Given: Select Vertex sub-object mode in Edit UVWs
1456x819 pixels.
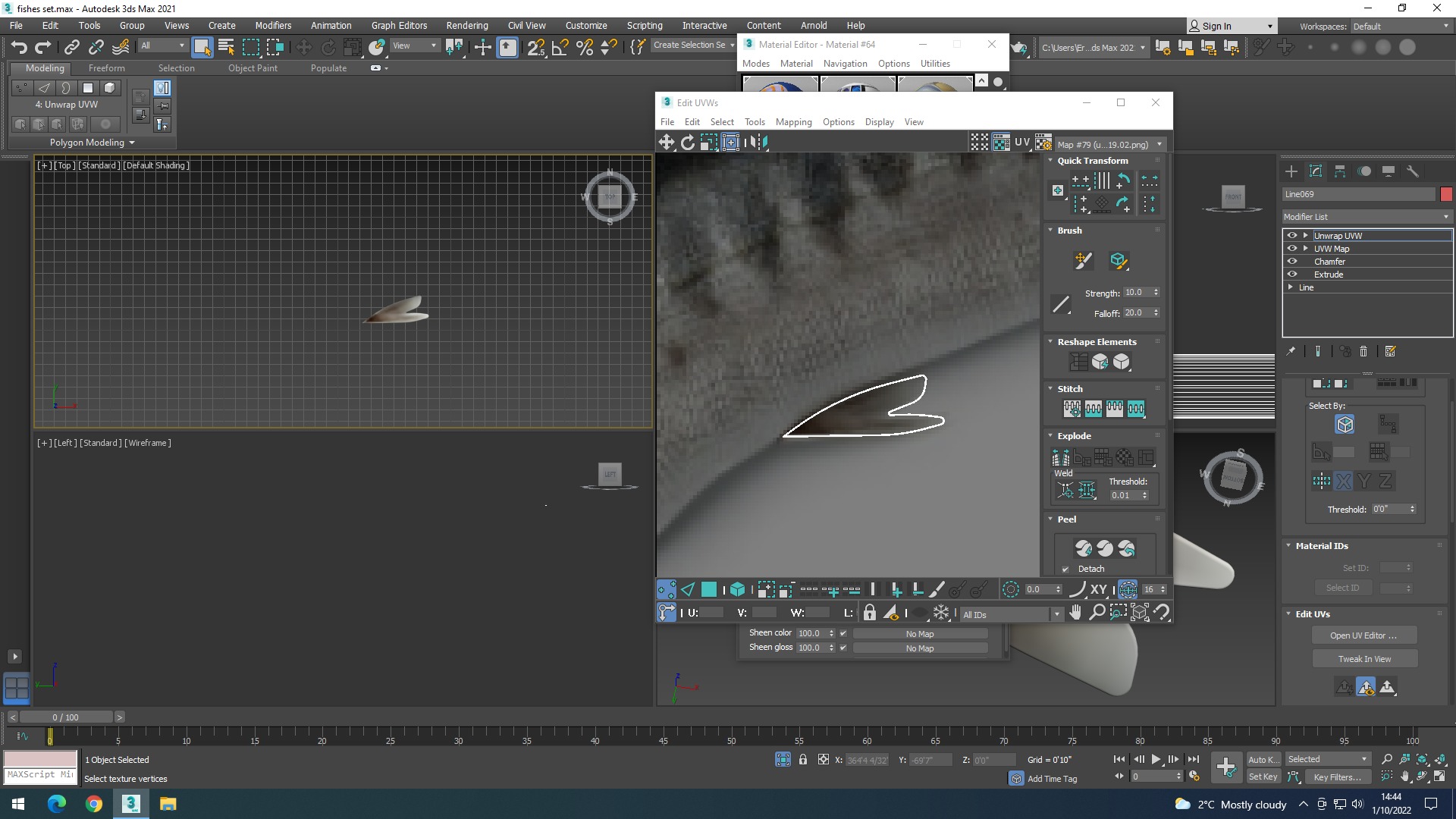Looking at the screenshot, I should [x=667, y=589].
